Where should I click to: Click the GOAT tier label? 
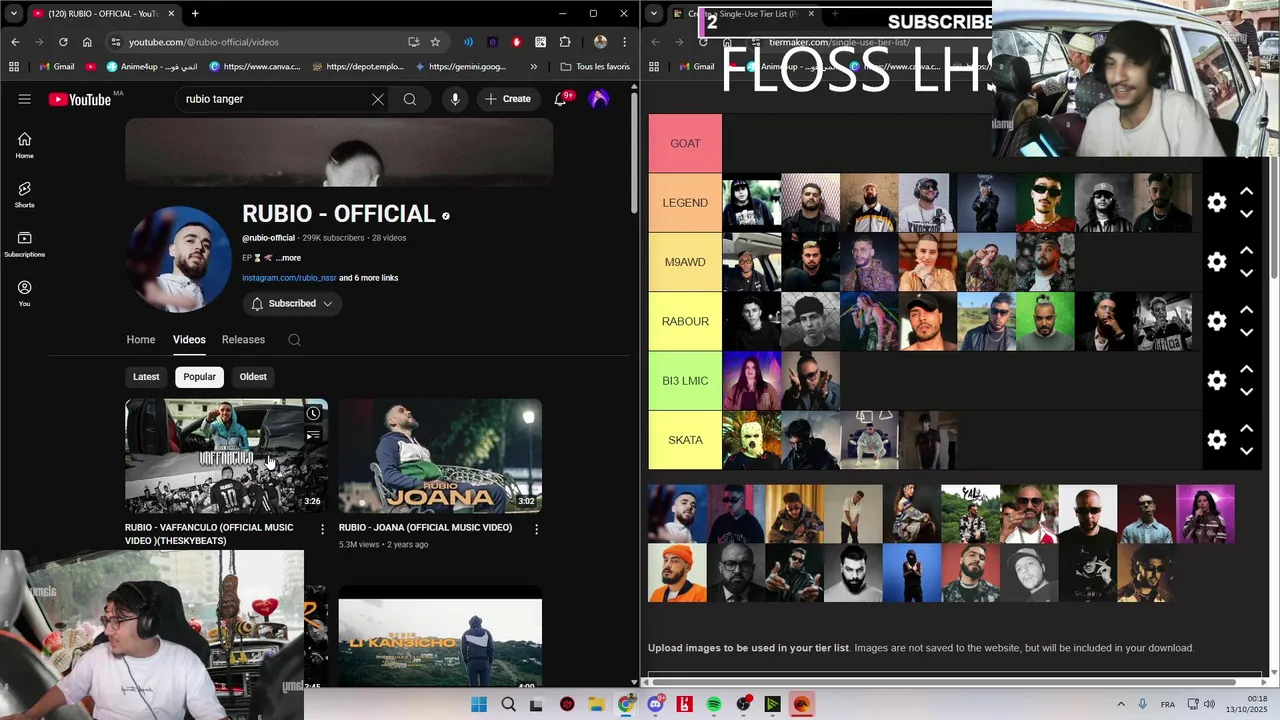click(x=685, y=144)
